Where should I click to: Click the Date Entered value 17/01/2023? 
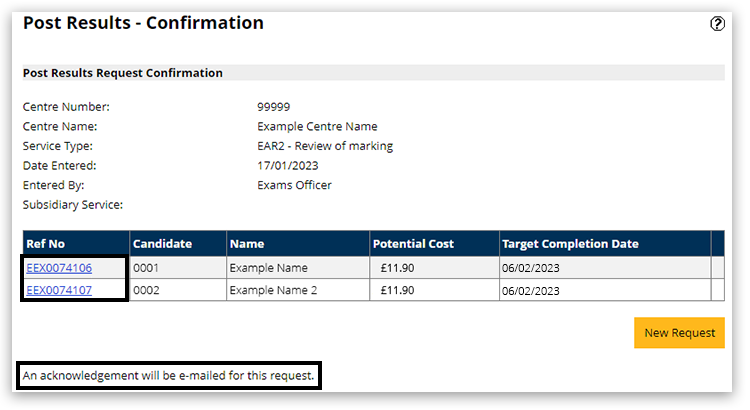pyautogui.click(x=287, y=165)
